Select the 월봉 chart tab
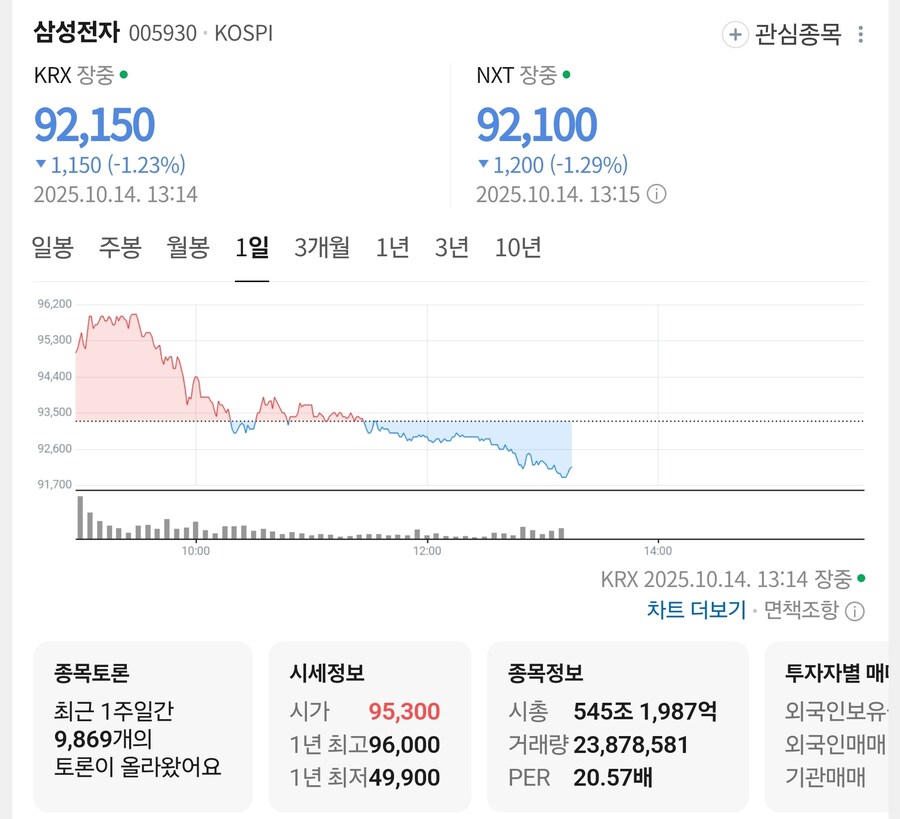Viewport: 900px width, 819px height. 188,247
